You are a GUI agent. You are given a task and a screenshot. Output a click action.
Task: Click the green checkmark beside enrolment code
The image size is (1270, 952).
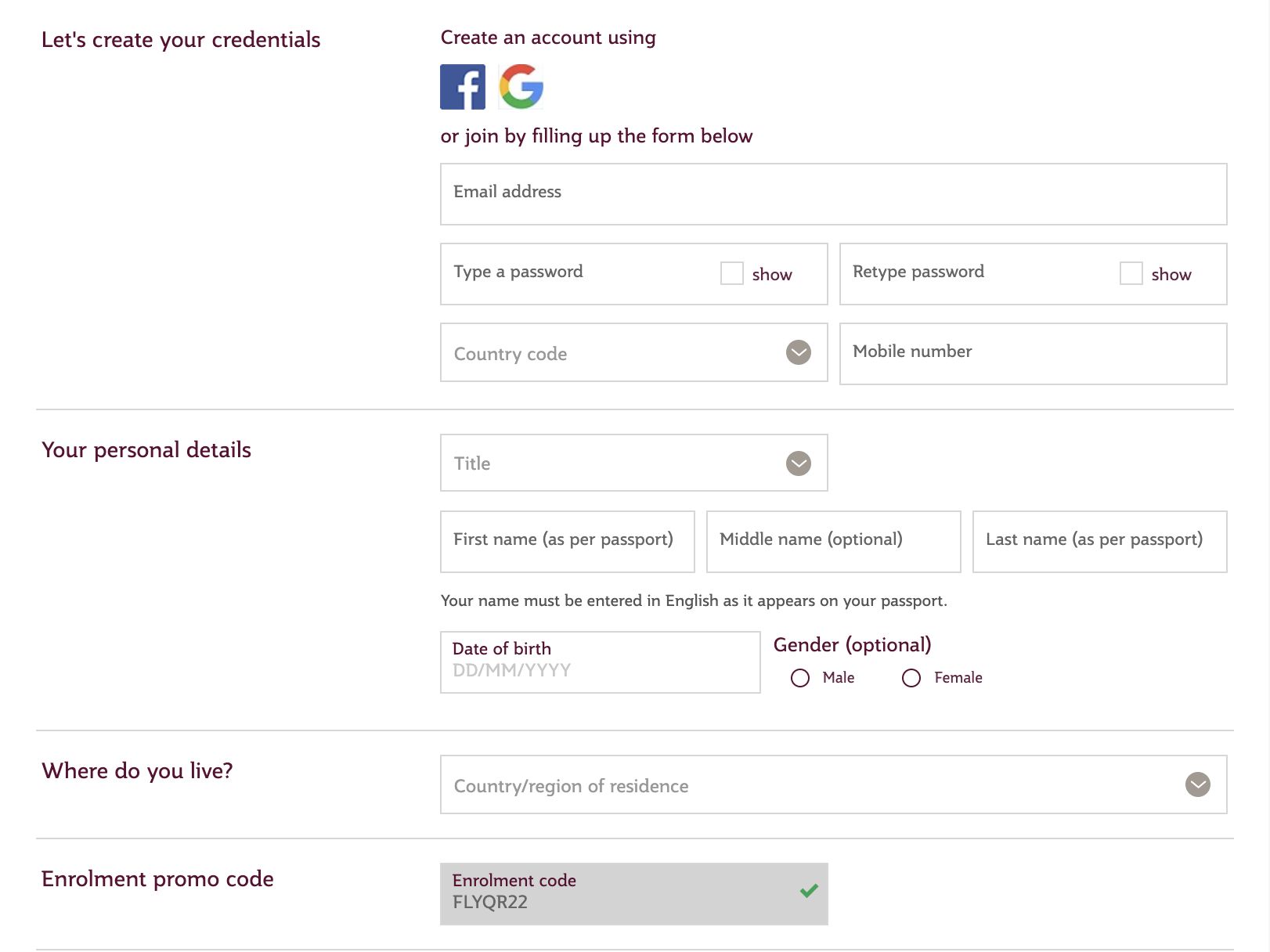(809, 891)
